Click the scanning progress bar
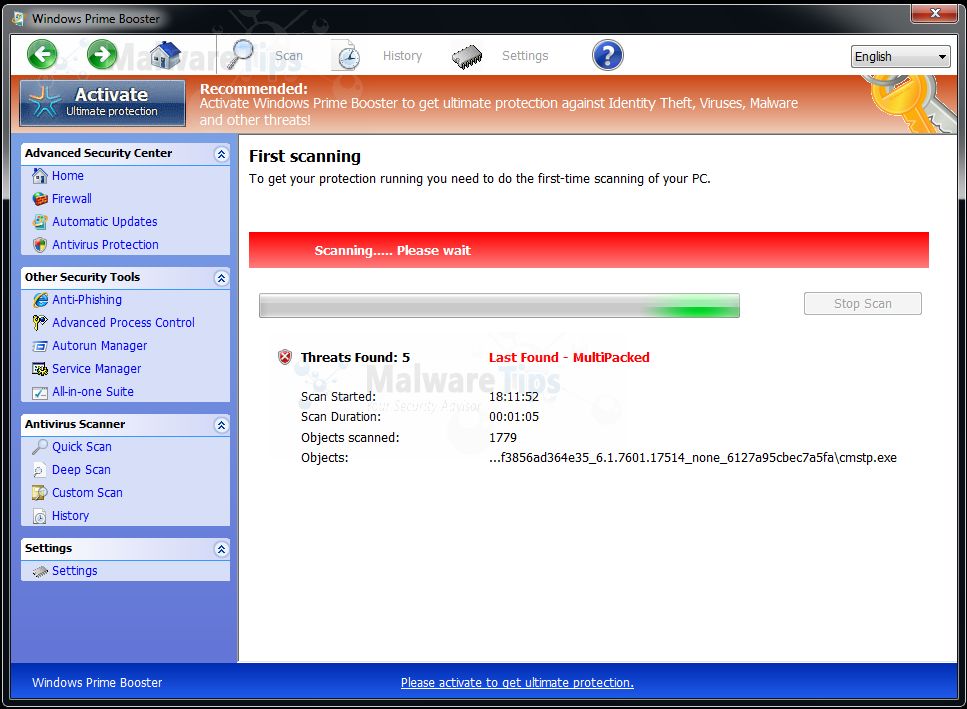 [499, 303]
